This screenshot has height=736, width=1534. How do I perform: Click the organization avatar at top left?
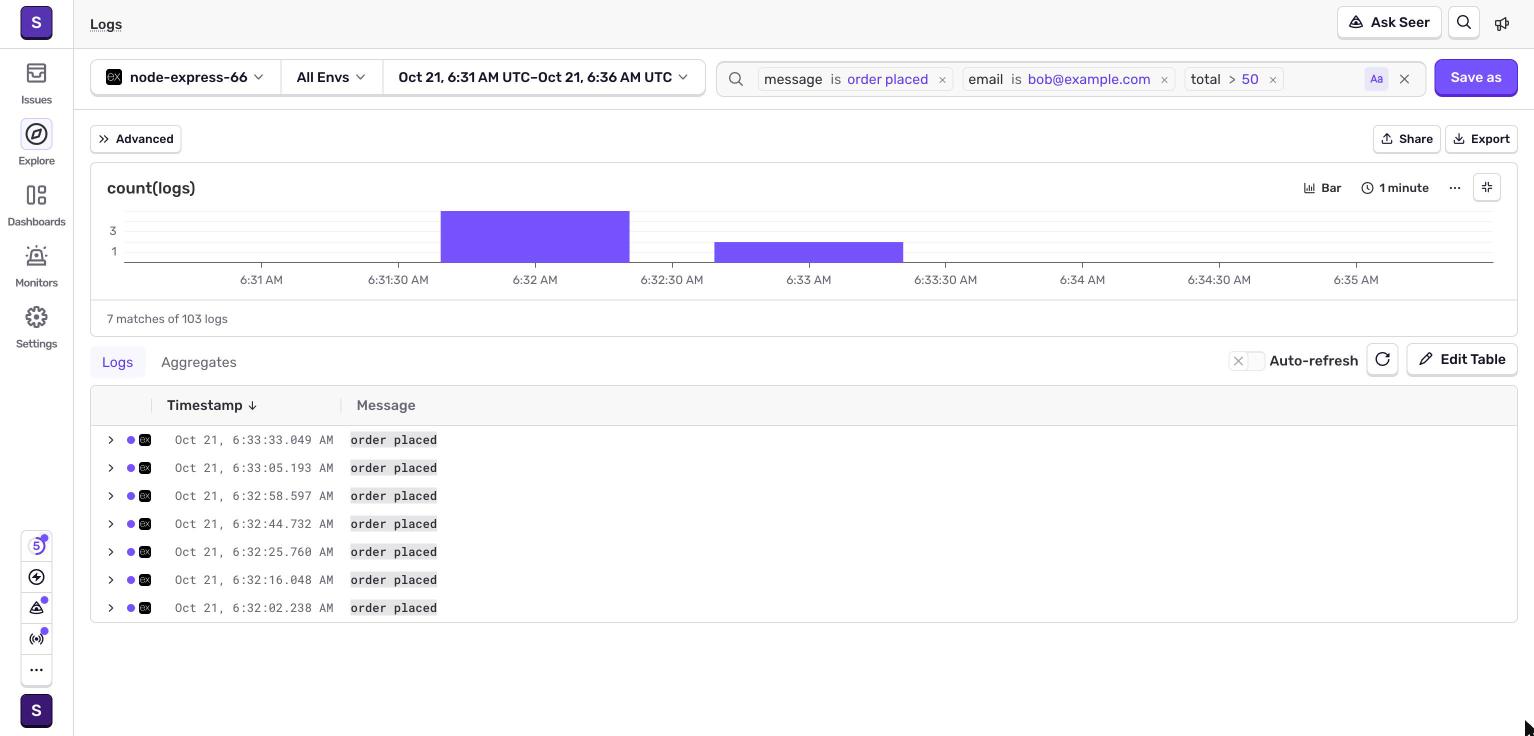pyautogui.click(x=36, y=22)
